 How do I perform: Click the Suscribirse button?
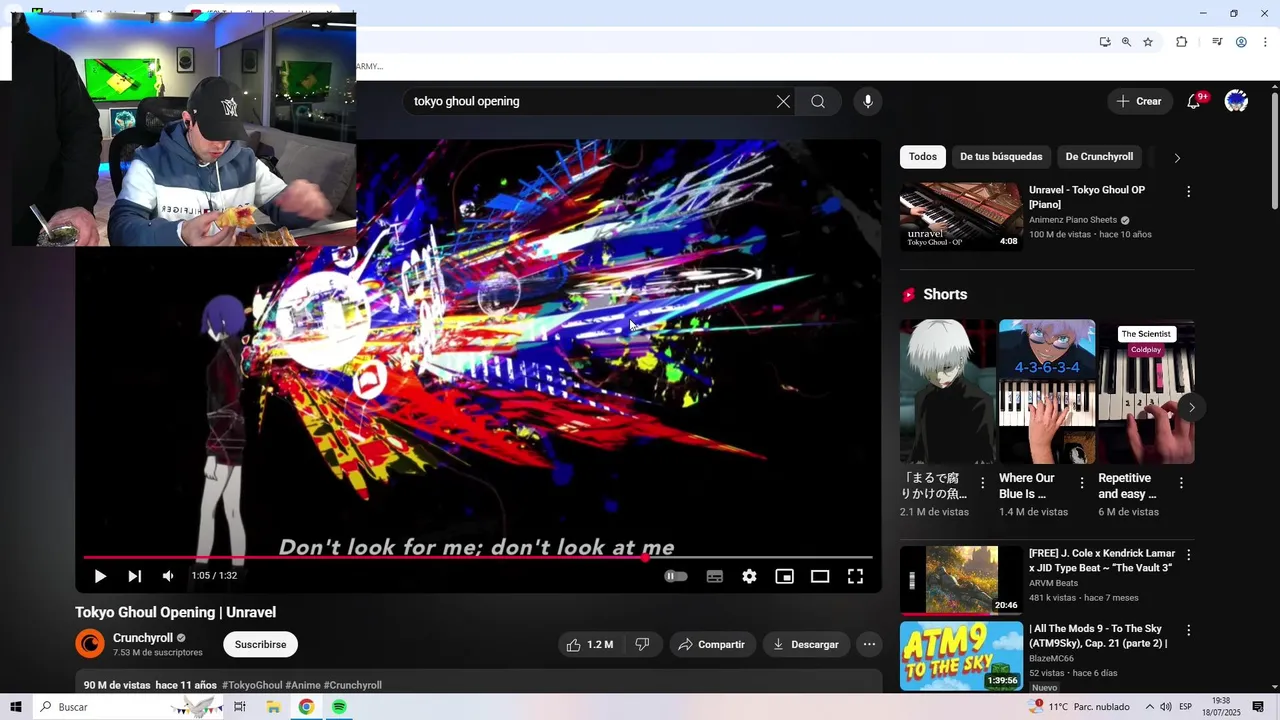point(260,645)
